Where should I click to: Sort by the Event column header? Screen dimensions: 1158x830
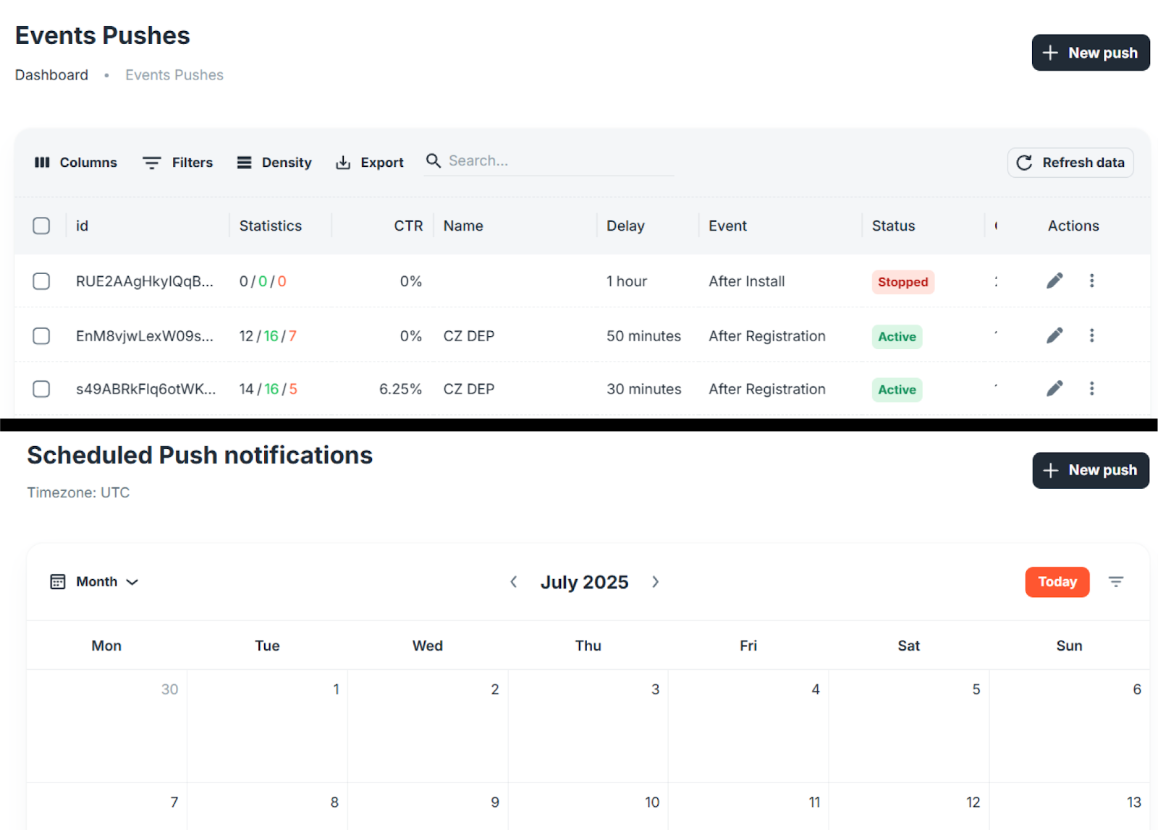727,225
